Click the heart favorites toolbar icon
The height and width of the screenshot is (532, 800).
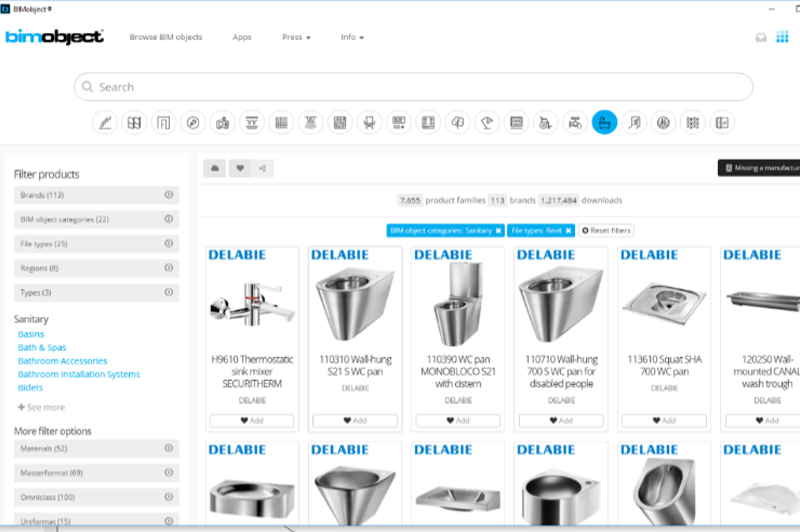240,168
